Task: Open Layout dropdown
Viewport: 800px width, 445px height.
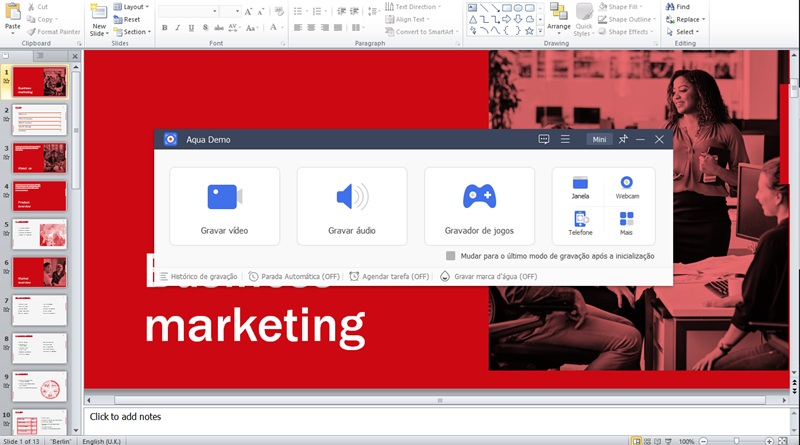Action: click(131, 7)
